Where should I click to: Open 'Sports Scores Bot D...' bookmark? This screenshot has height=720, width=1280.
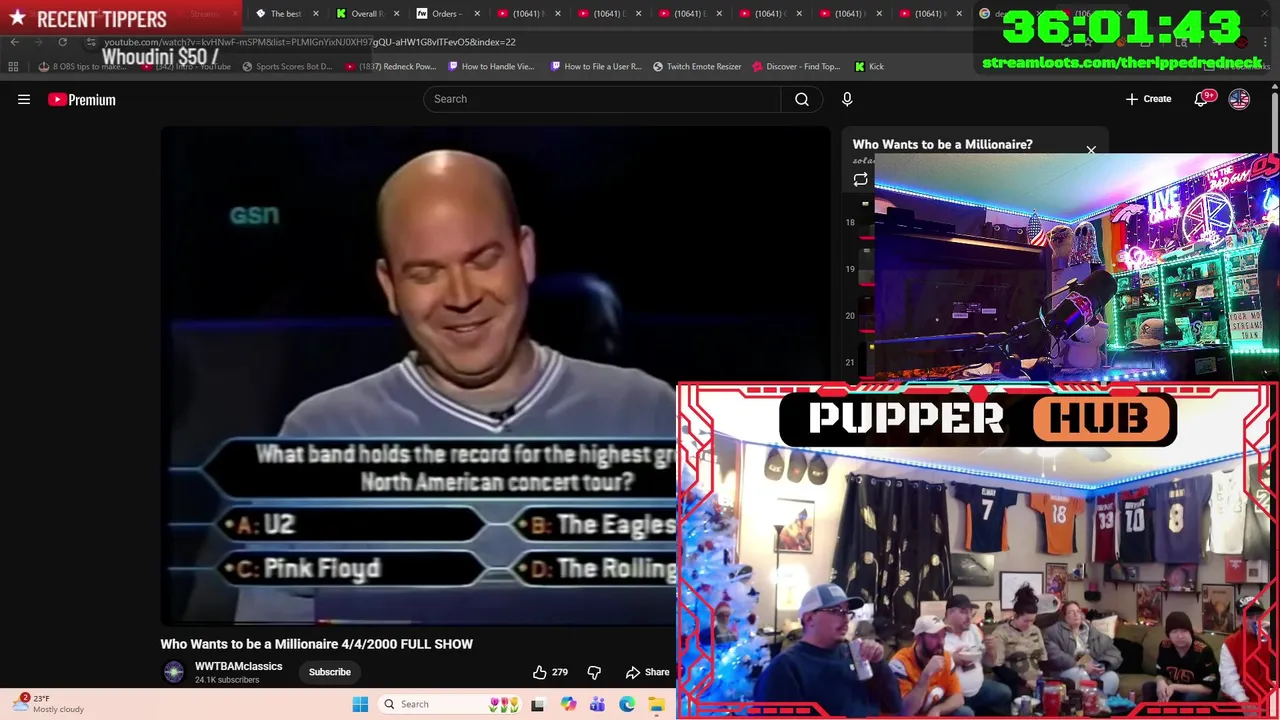coord(286,66)
